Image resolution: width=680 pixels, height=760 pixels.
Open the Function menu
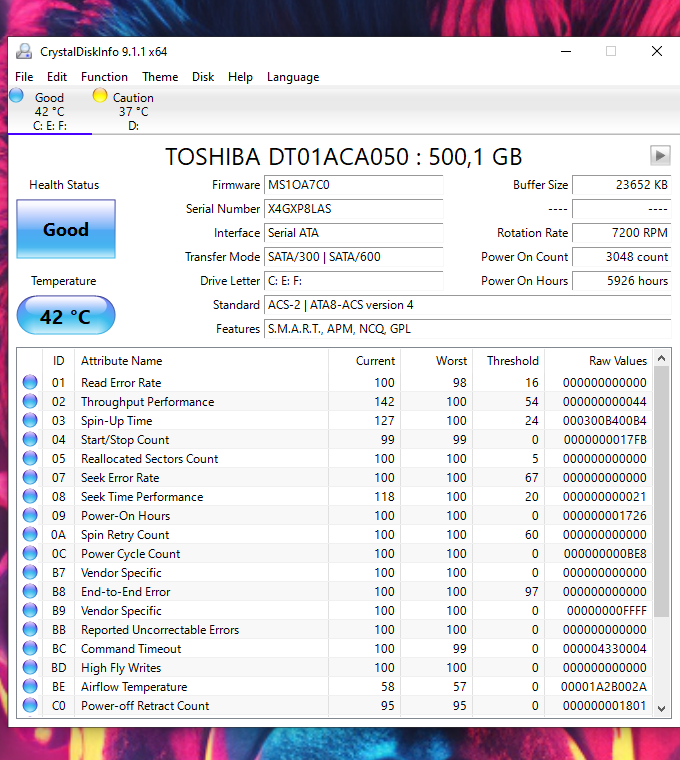point(104,77)
